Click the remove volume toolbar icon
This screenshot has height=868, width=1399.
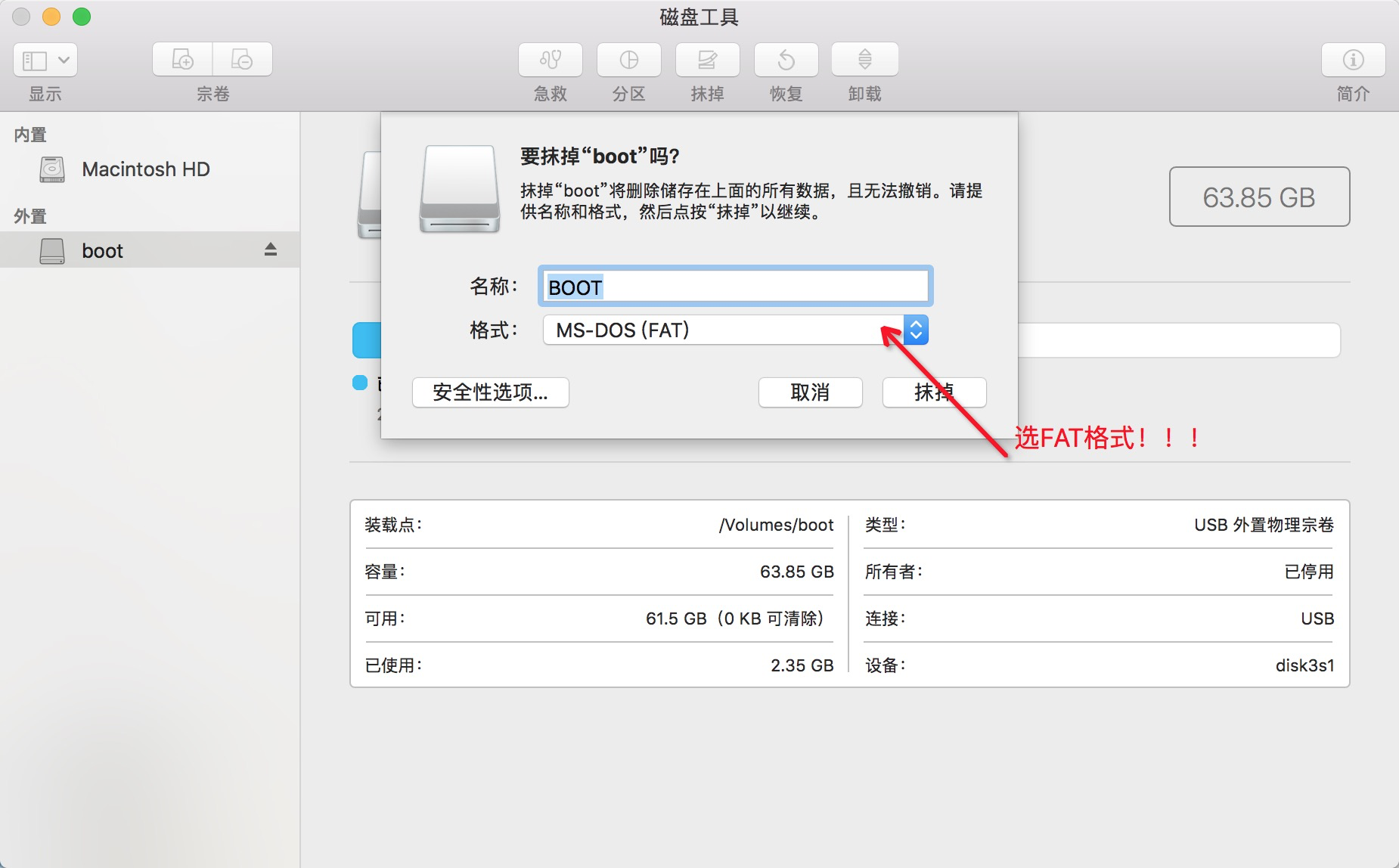click(242, 60)
